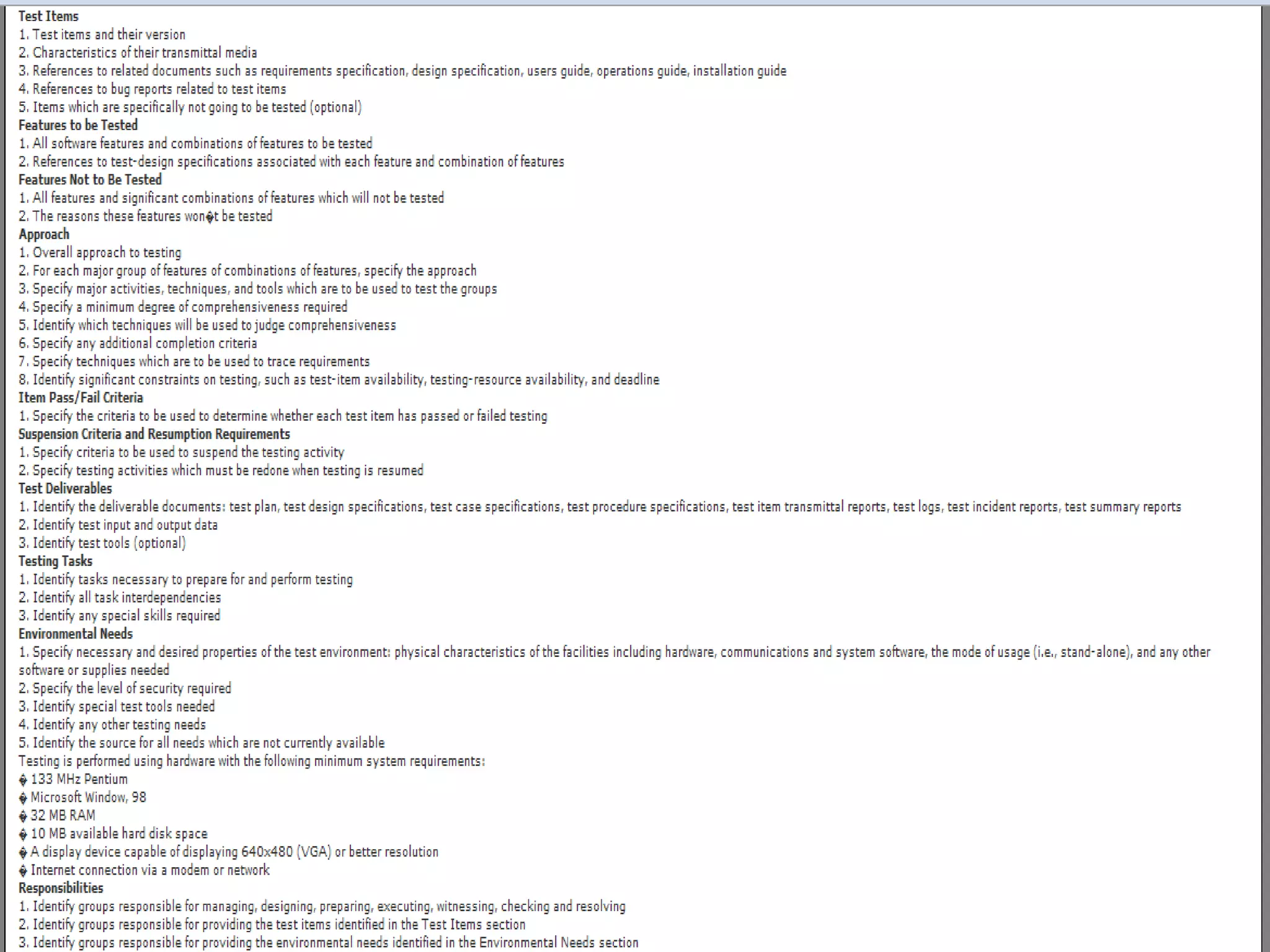Click the 'Environmental Needs' heading
The height and width of the screenshot is (952, 1270).
76,634
